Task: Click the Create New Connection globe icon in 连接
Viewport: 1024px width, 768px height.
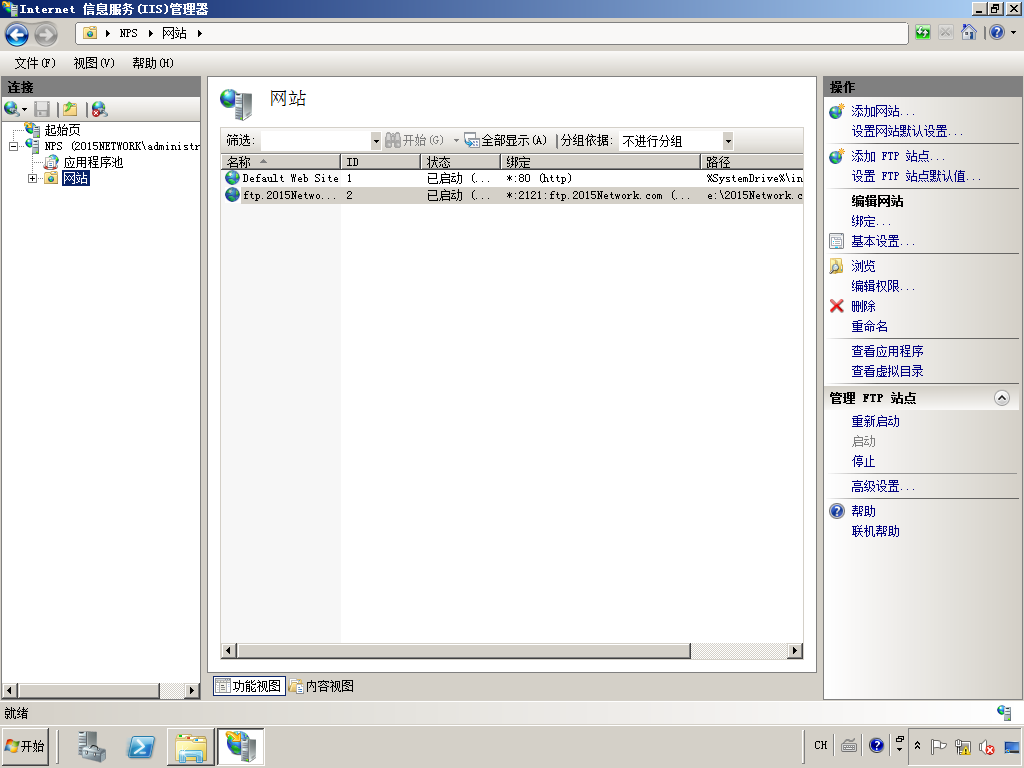Action: [11, 108]
